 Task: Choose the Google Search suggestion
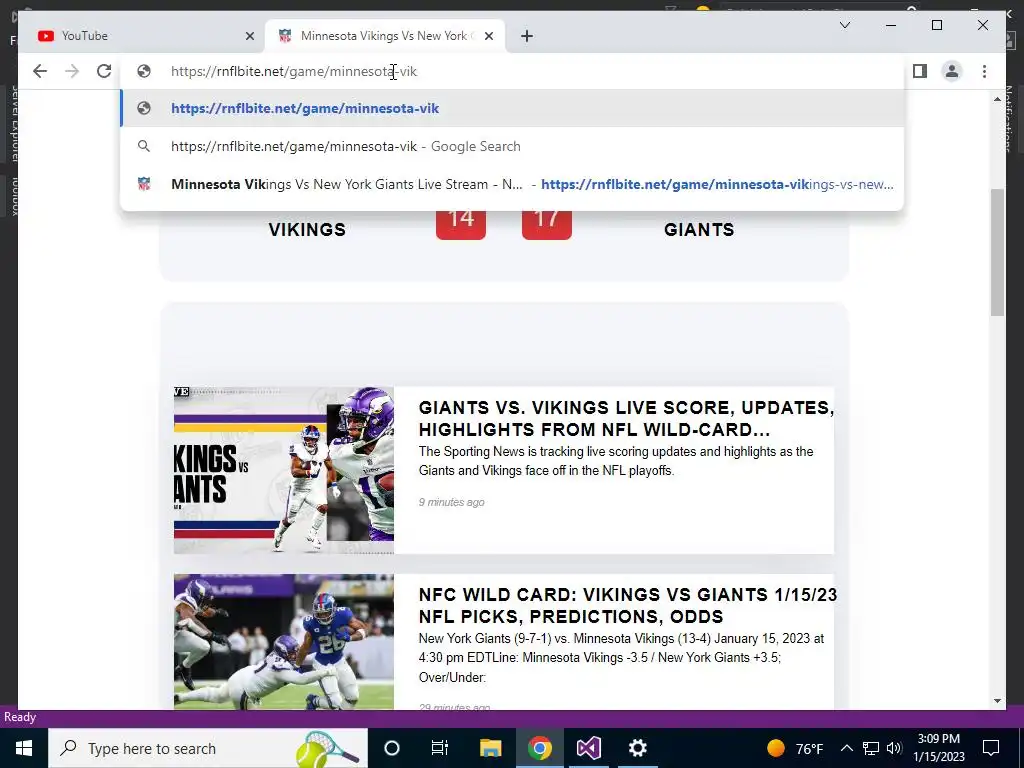tap(512, 146)
